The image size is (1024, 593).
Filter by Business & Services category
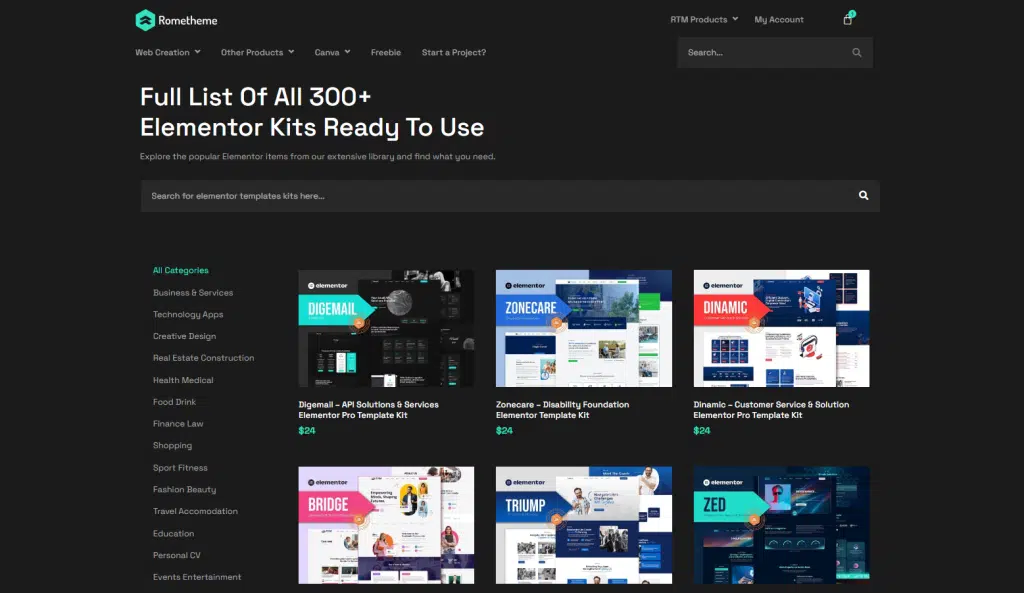tap(193, 293)
